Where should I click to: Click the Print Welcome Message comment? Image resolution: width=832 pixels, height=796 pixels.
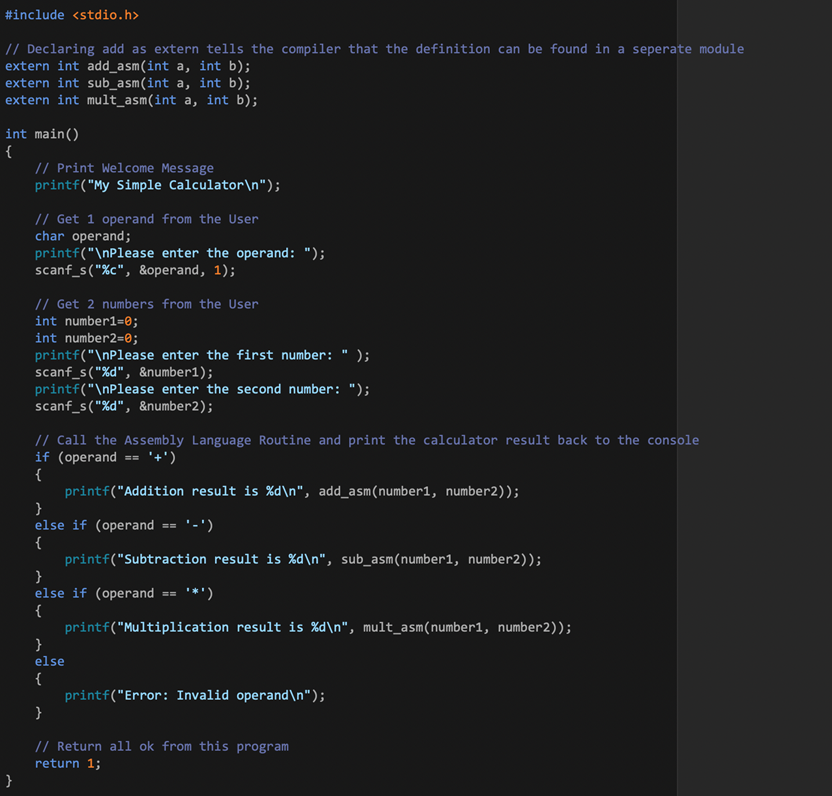[125, 168]
